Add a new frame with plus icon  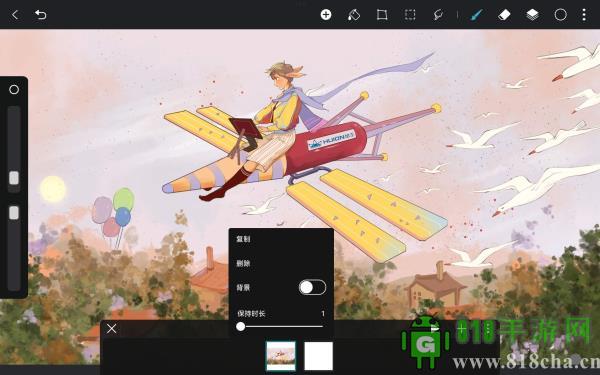click(462, 329)
